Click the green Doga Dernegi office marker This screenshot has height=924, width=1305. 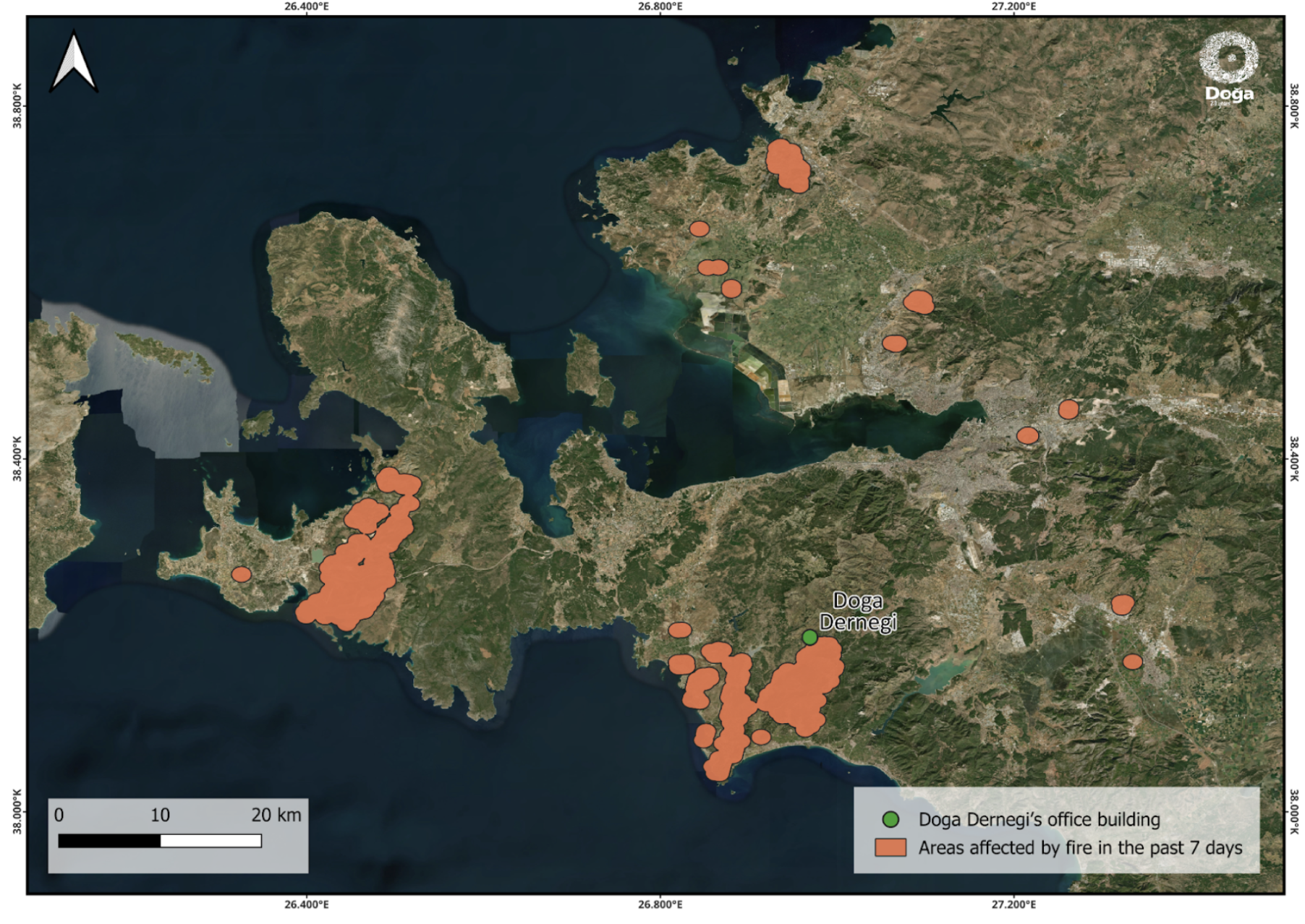click(x=809, y=637)
